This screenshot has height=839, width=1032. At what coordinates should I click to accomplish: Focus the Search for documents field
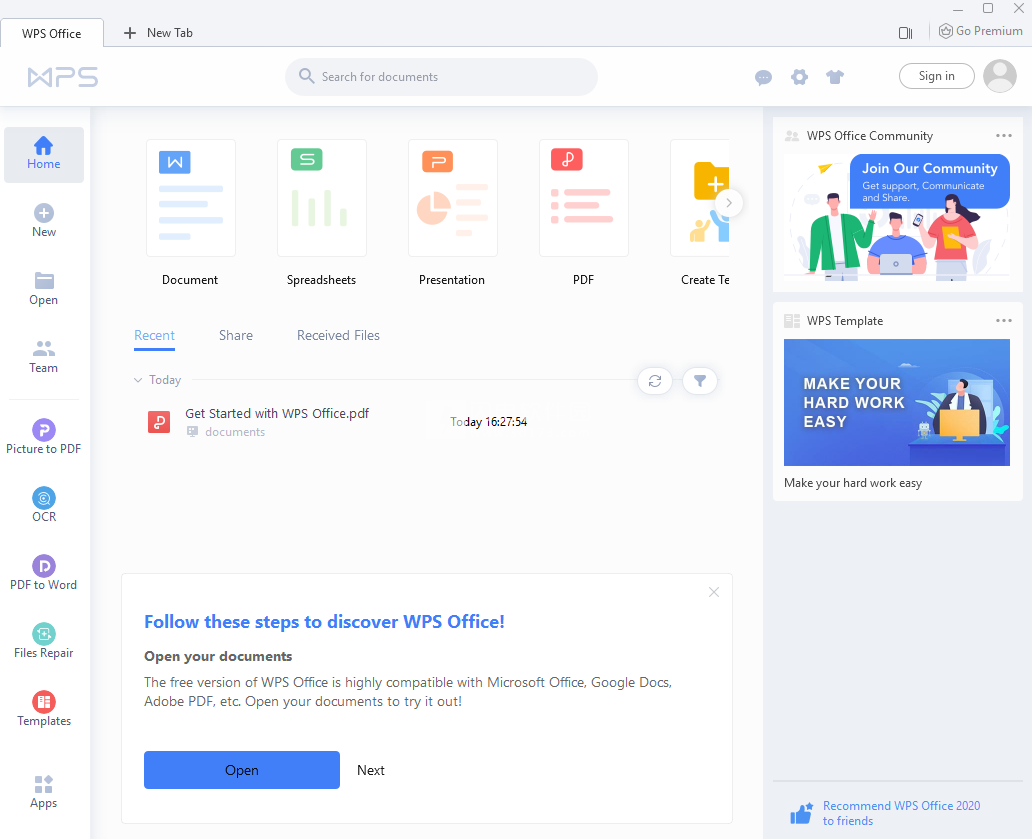pyautogui.click(x=441, y=77)
